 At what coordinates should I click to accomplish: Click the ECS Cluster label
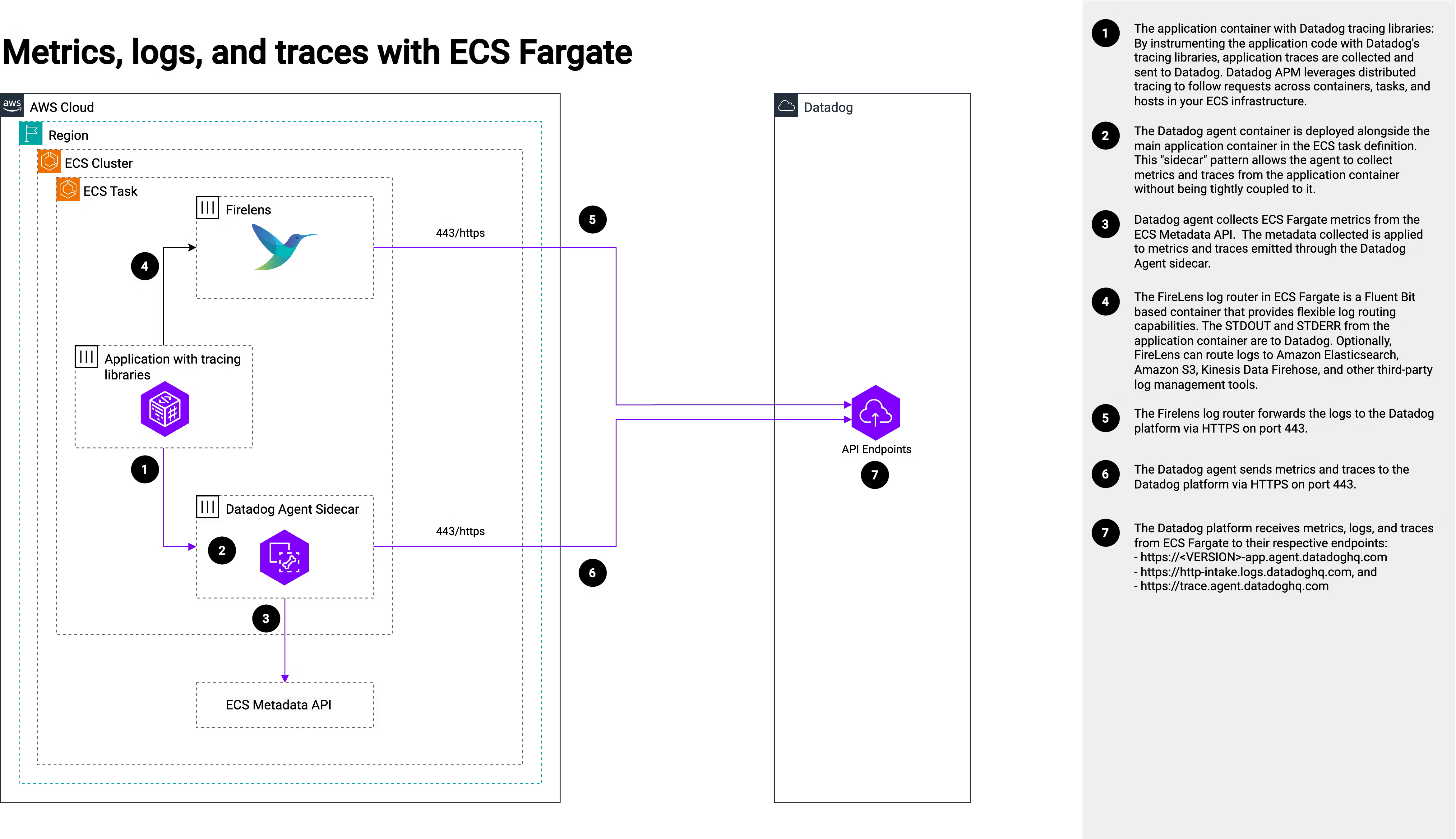tap(99, 163)
